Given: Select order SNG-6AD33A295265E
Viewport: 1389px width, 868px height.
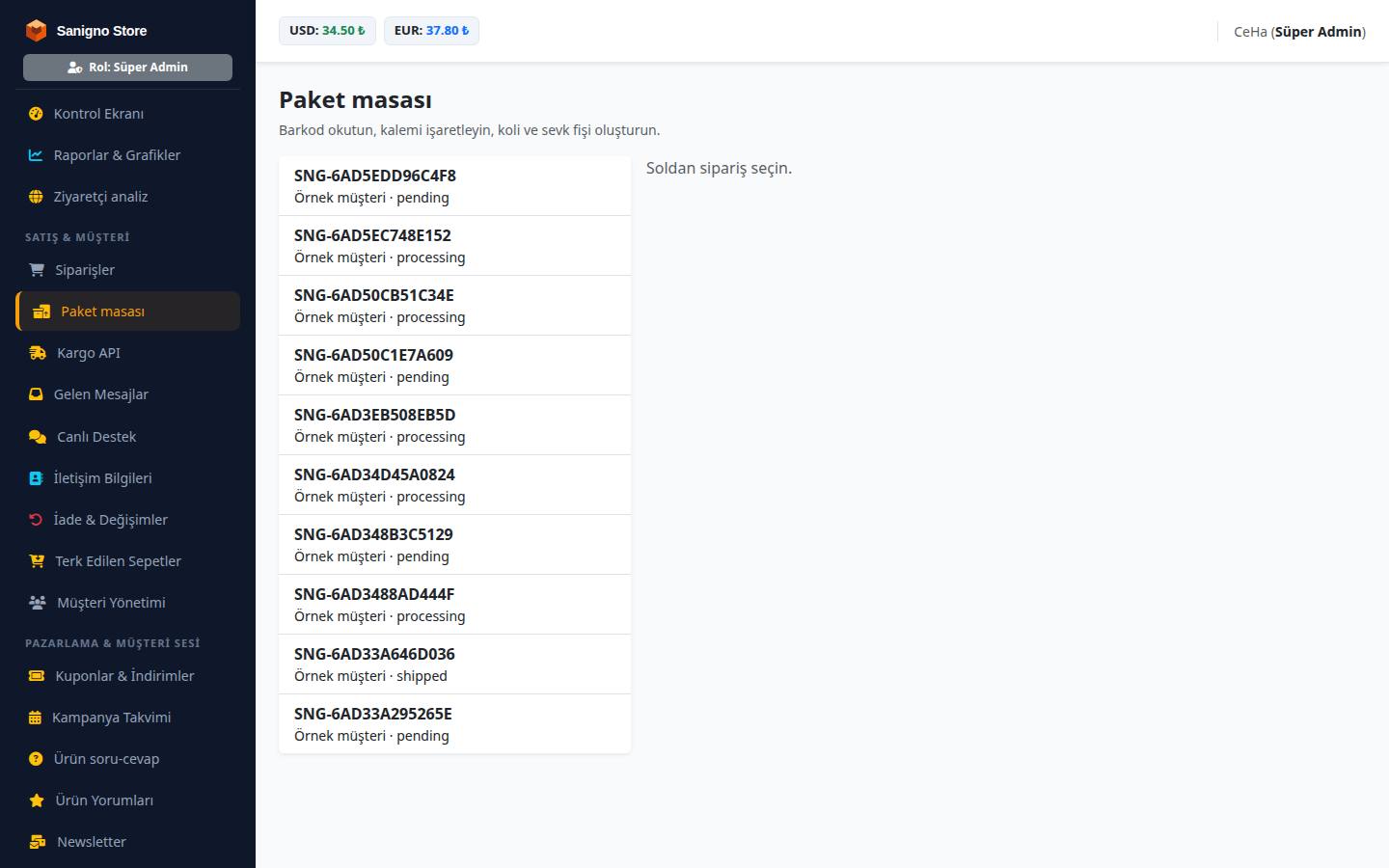Looking at the screenshot, I should point(454,724).
